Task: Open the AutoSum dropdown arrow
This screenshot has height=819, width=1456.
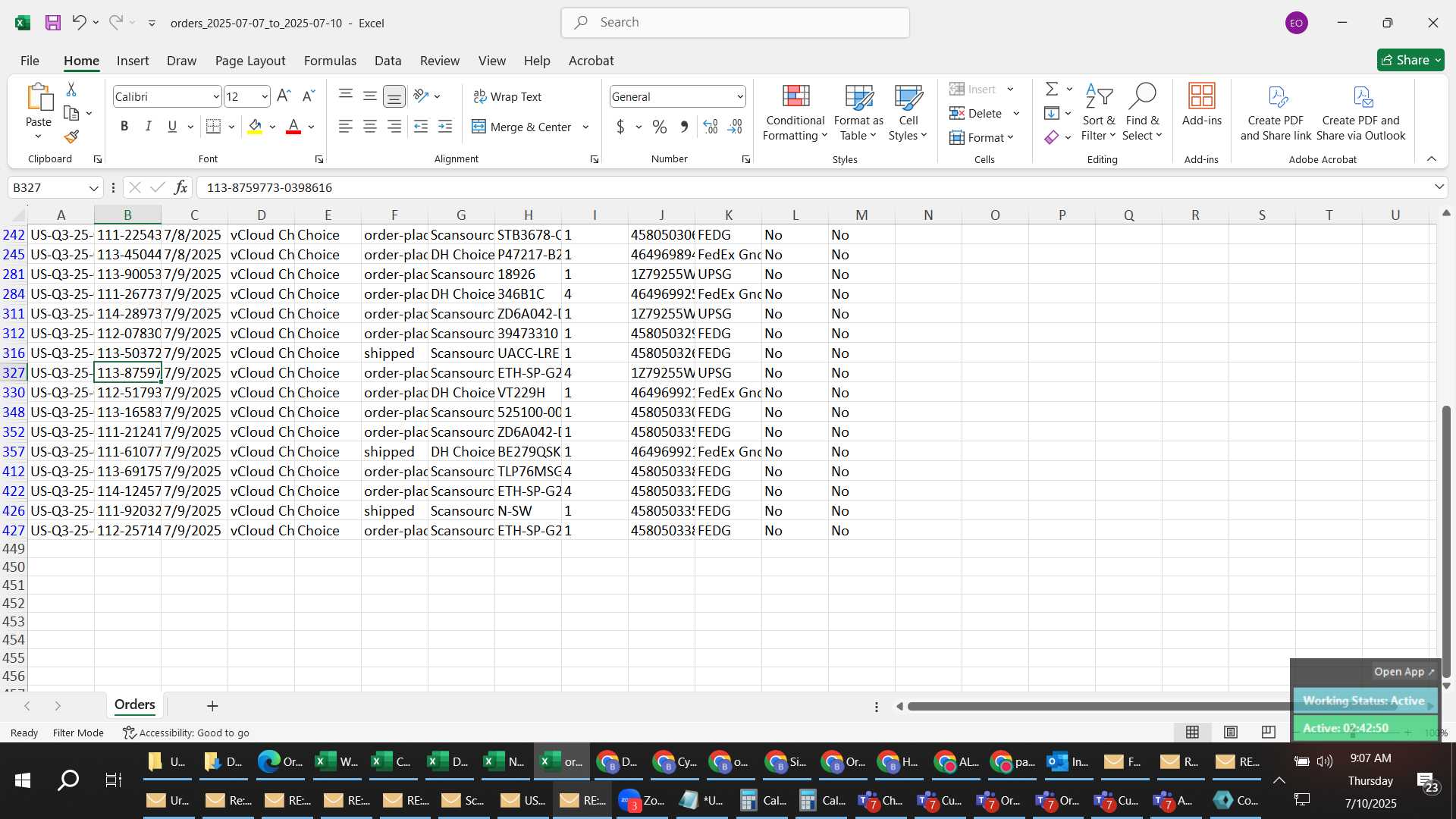Action: [1069, 89]
